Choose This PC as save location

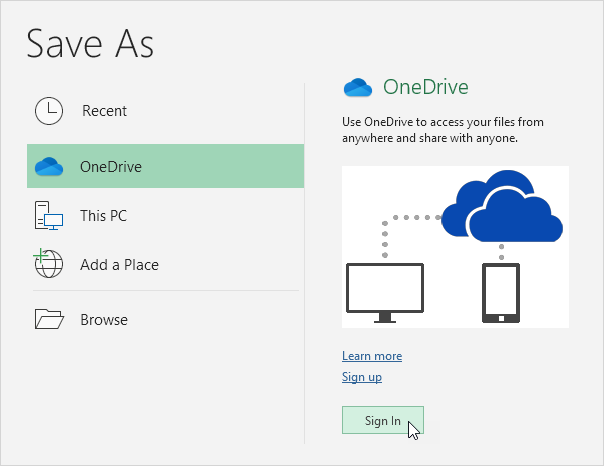point(166,216)
